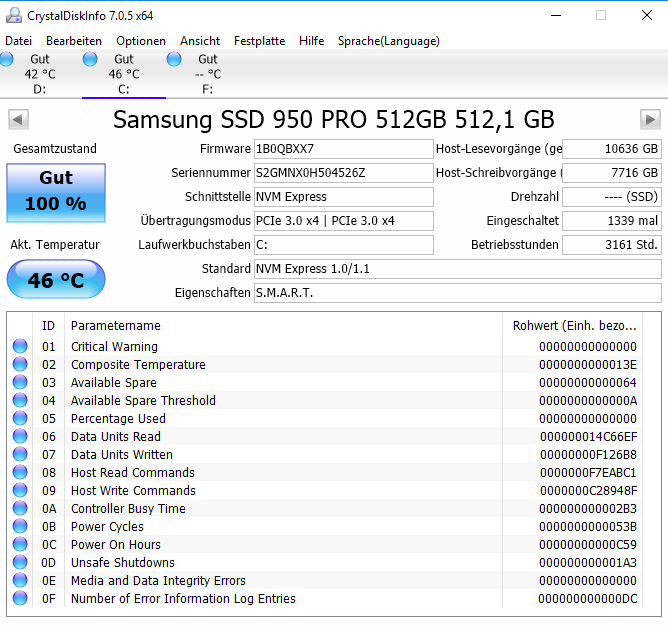Open the Optionen menu
This screenshot has height=625, width=668.
pyautogui.click(x=141, y=41)
